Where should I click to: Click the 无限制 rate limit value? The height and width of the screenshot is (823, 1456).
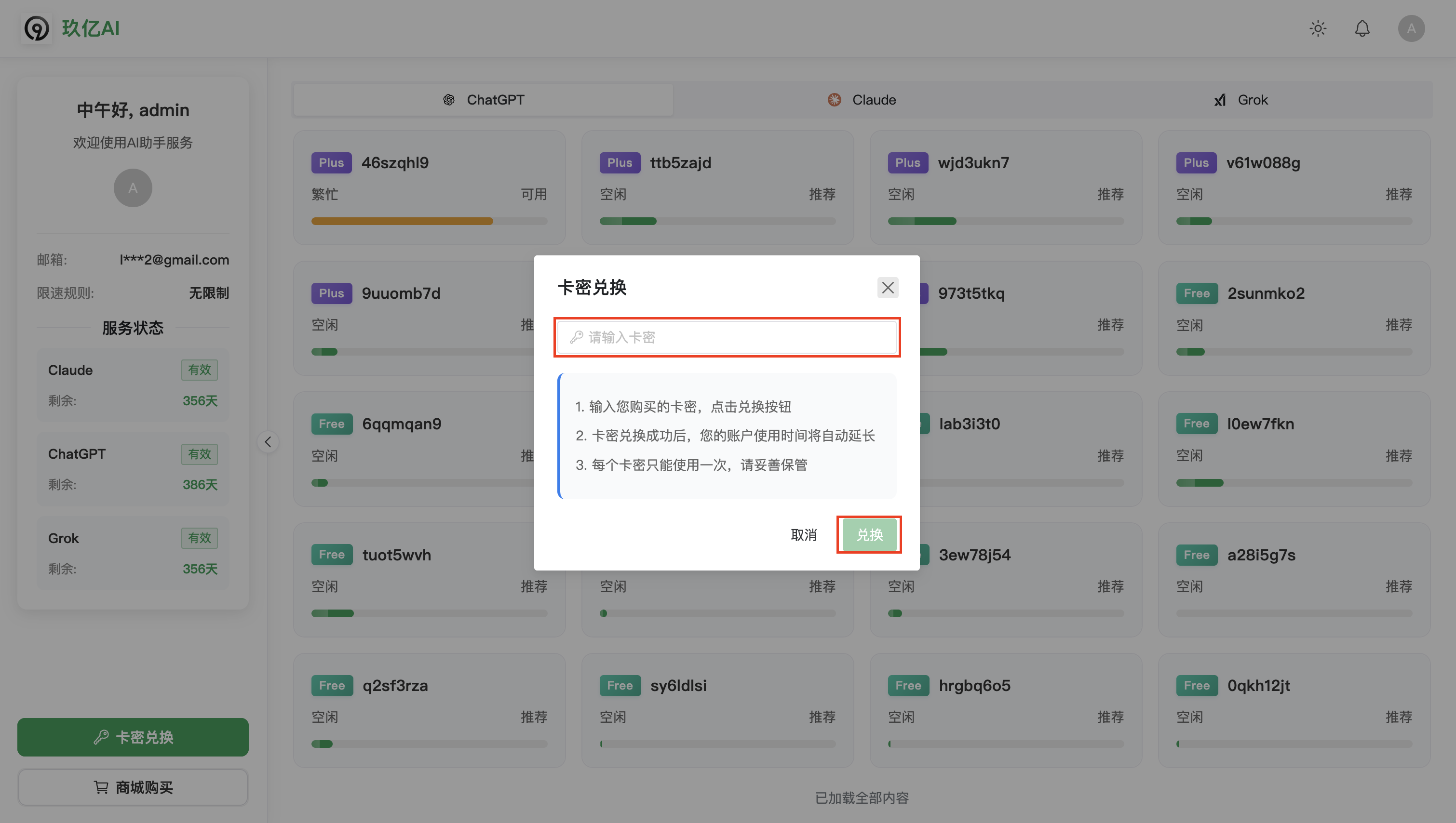point(209,293)
